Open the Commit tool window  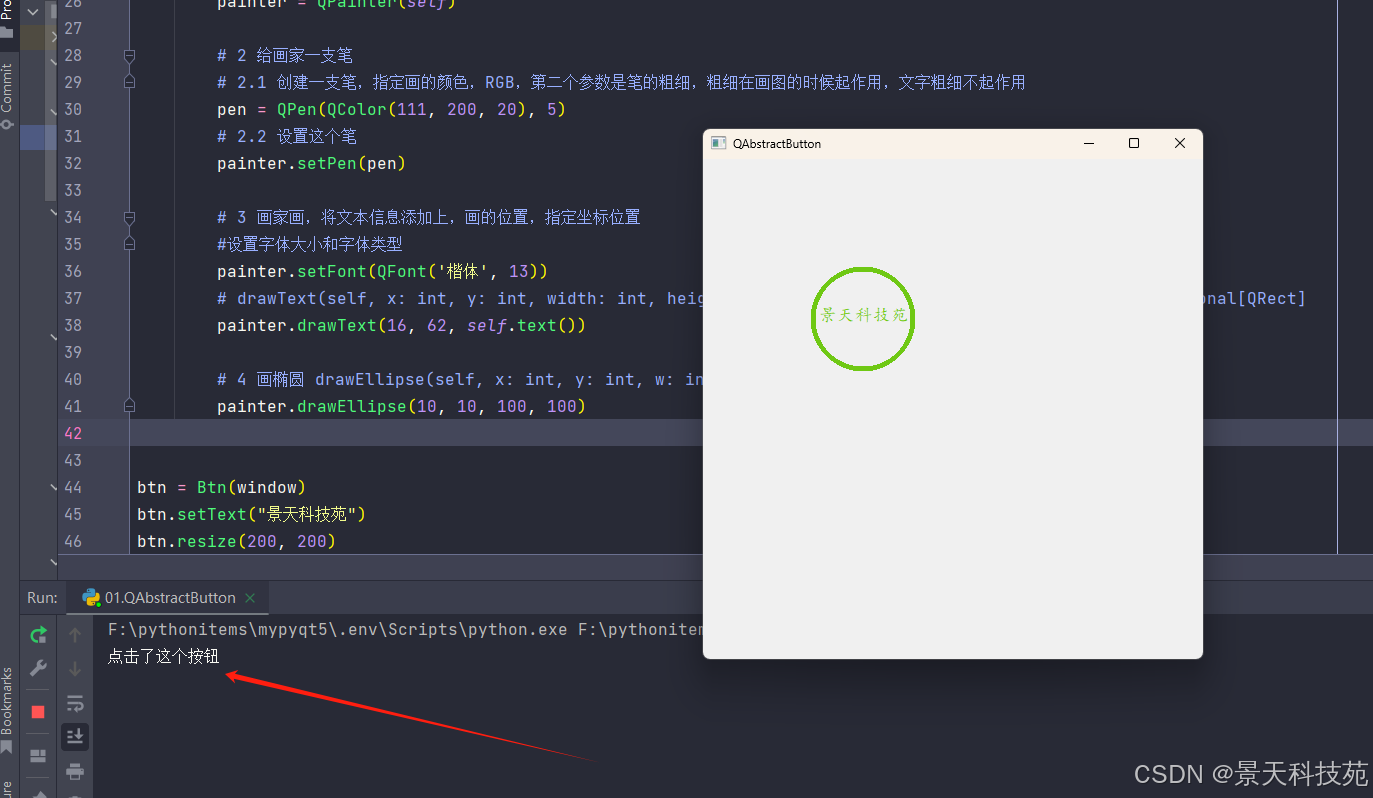(x=8, y=97)
